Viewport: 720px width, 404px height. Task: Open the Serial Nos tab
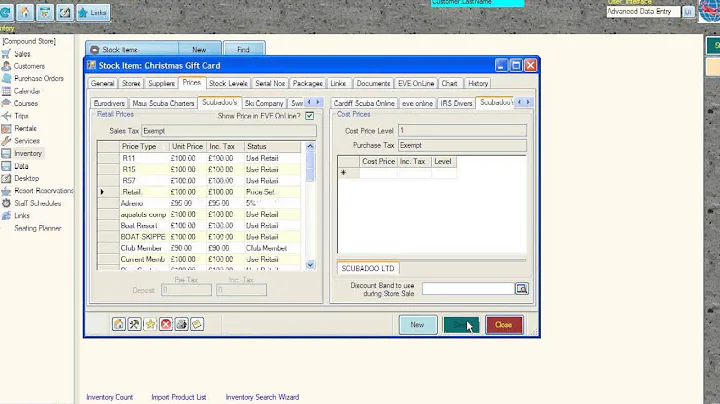270,83
